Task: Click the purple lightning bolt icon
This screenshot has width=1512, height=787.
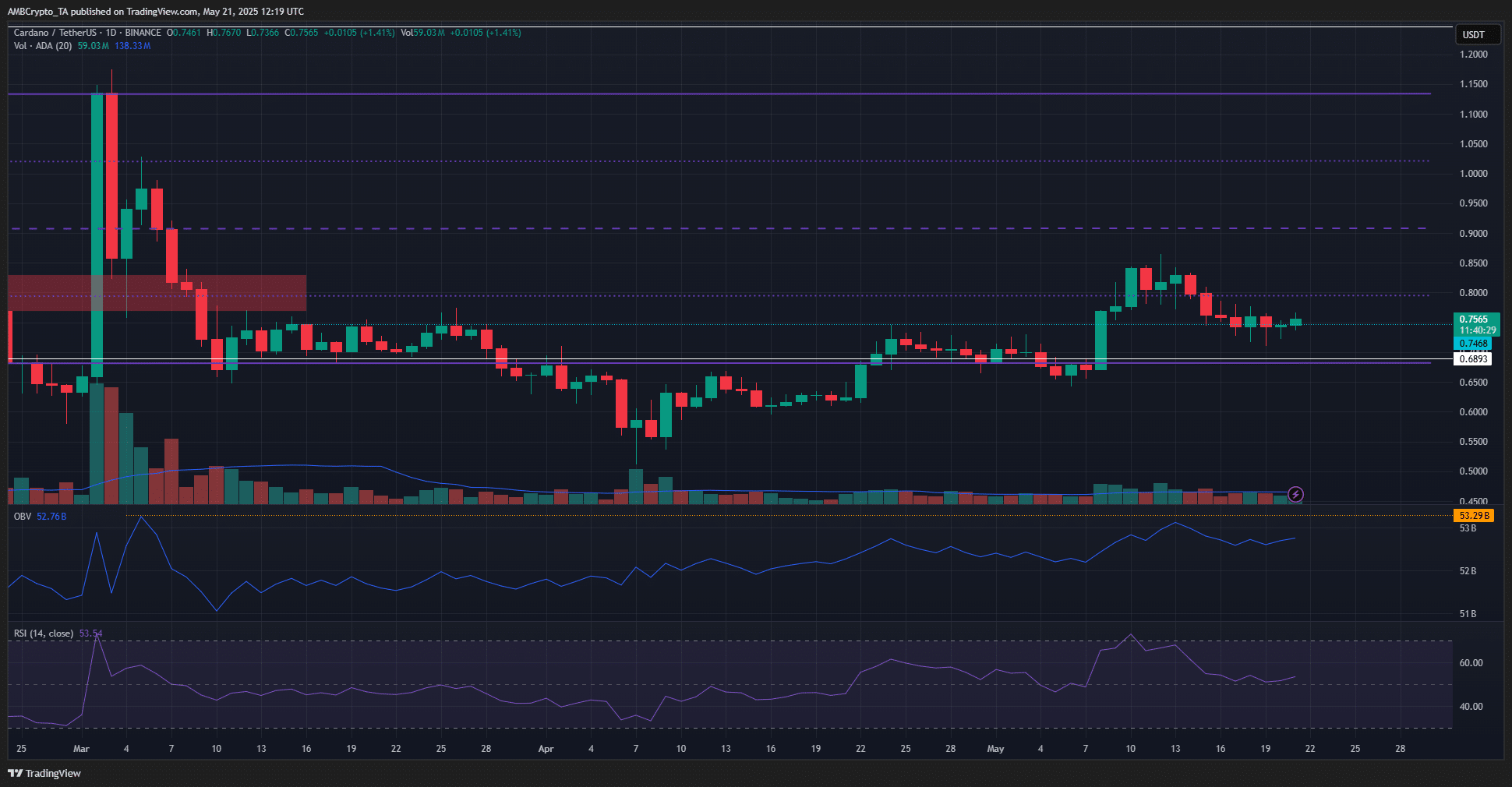Action: [x=1295, y=494]
